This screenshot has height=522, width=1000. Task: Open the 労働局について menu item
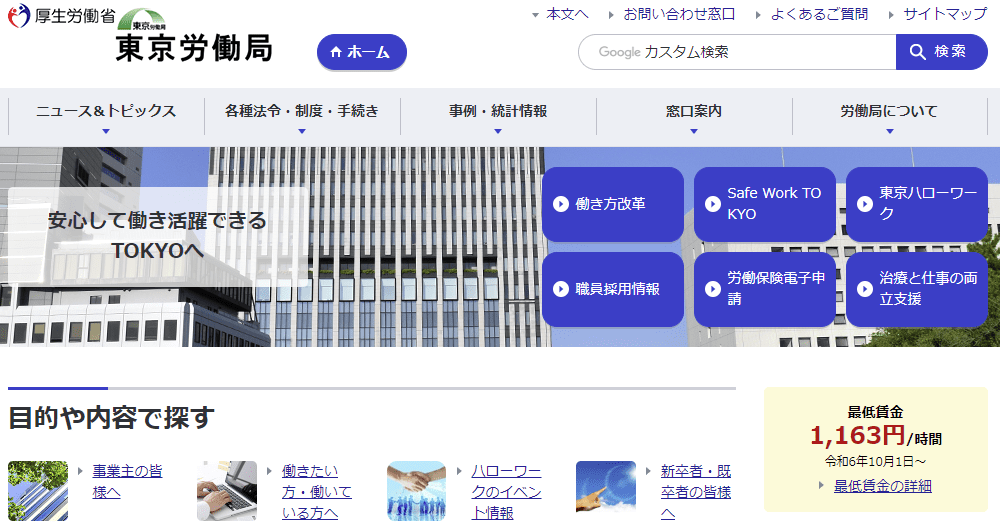889,112
